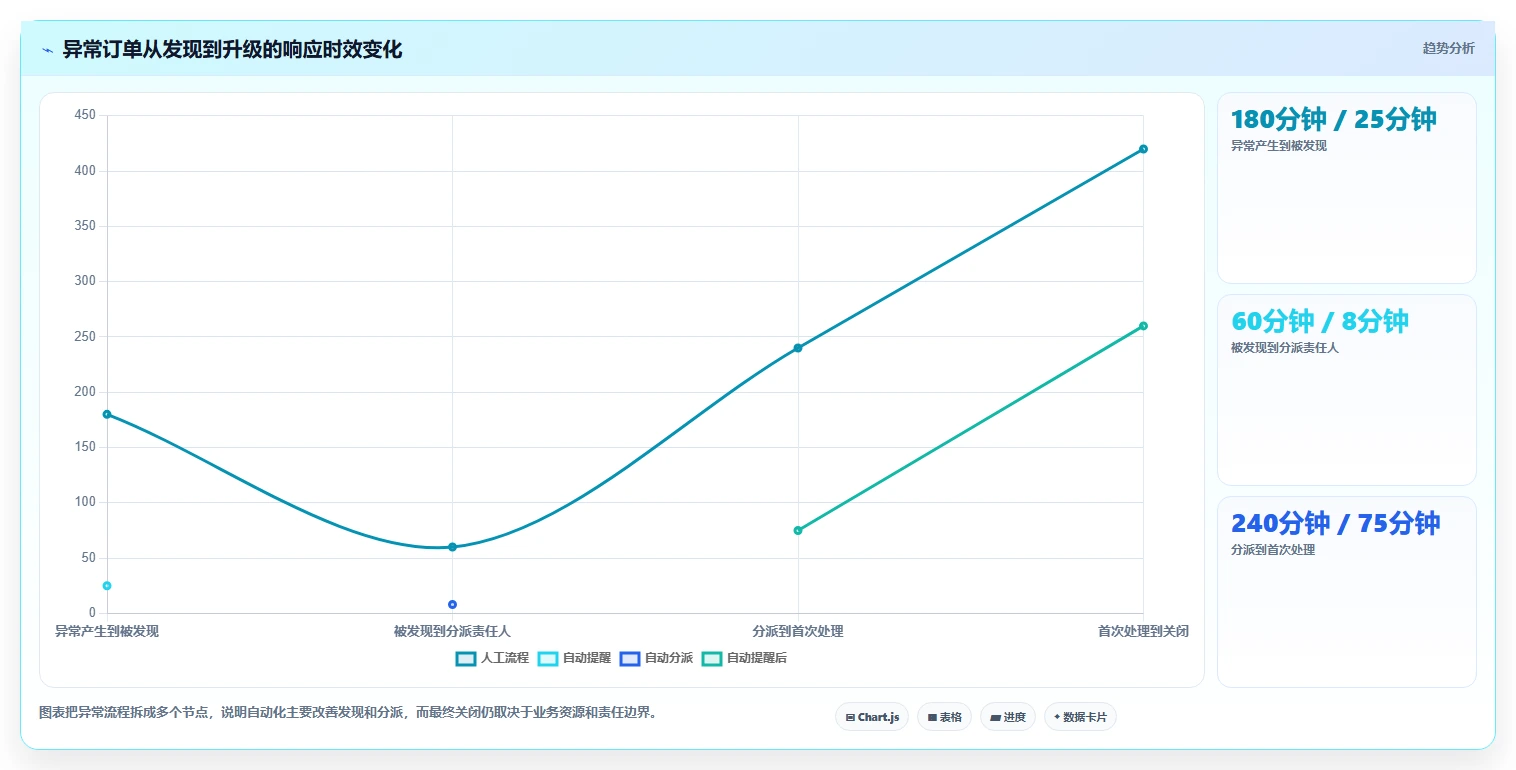Click the 180分钟 / 25分钟 card value
Image resolution: width=1516 pixels, height=770 pixels.
coord(1333,120)
